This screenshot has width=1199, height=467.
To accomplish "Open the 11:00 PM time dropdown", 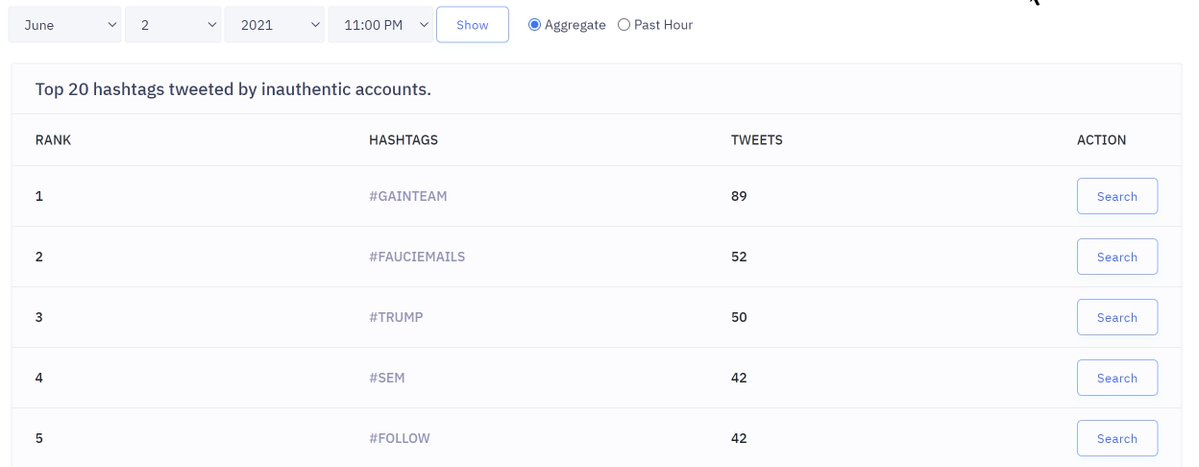I will [381, 24].
